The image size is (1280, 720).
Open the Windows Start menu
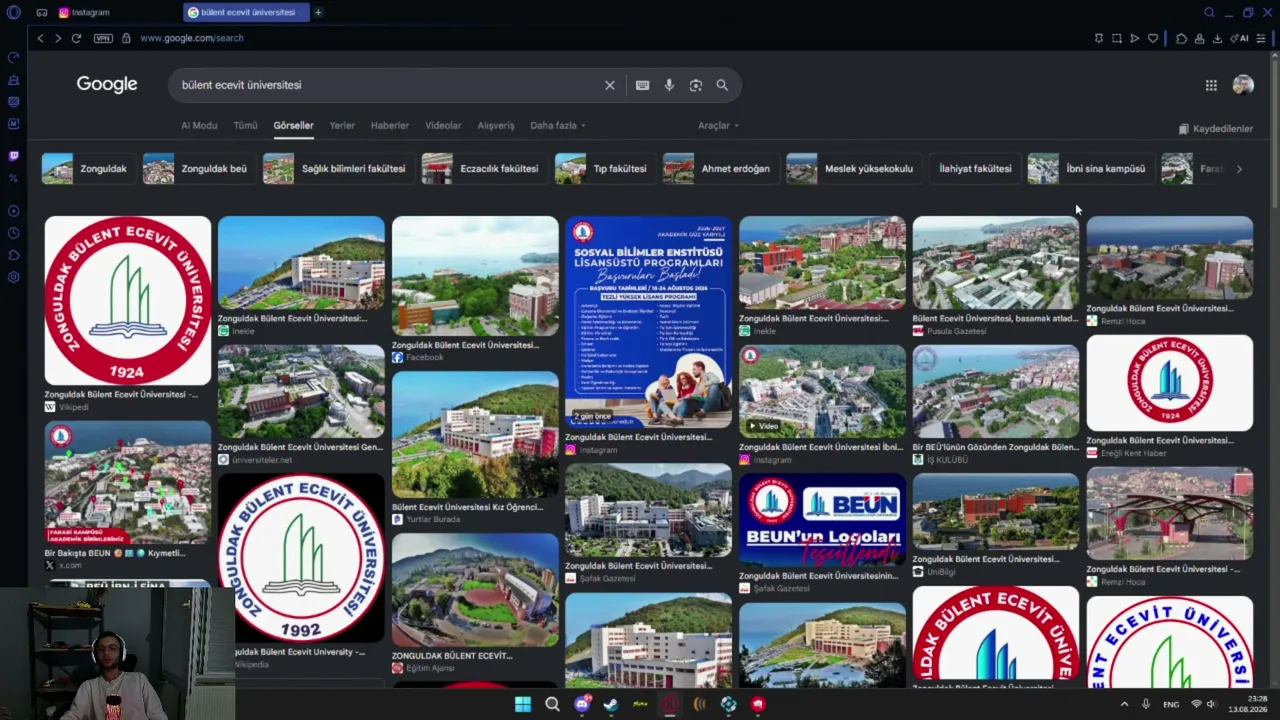click(x=523, y=704)
